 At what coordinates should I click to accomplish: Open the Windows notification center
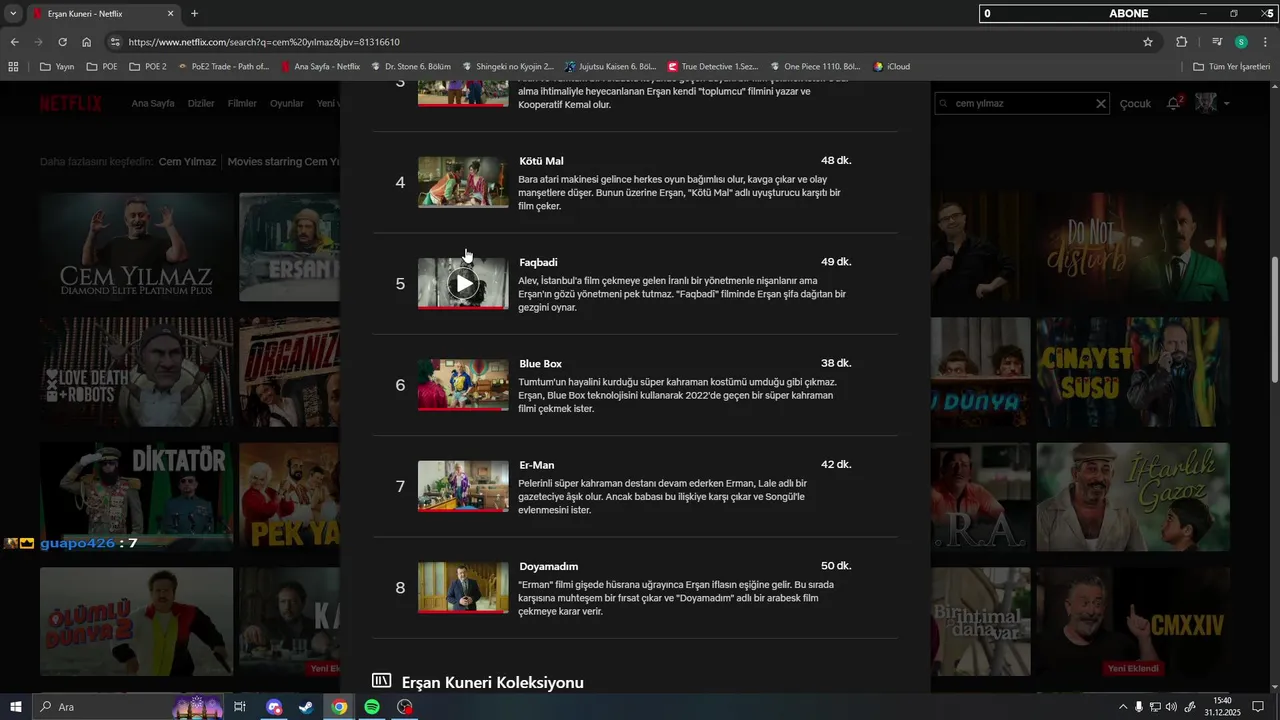[1259, 707]
